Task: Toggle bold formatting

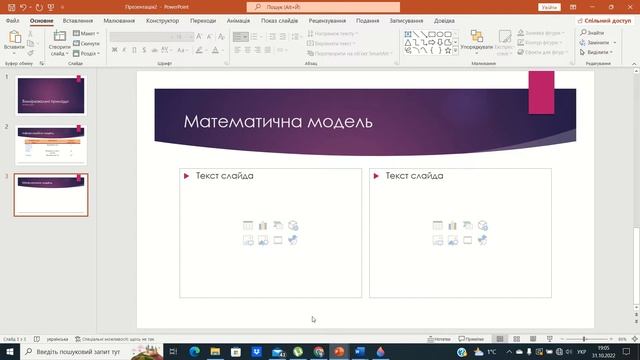Action: [x=115, y=50]
